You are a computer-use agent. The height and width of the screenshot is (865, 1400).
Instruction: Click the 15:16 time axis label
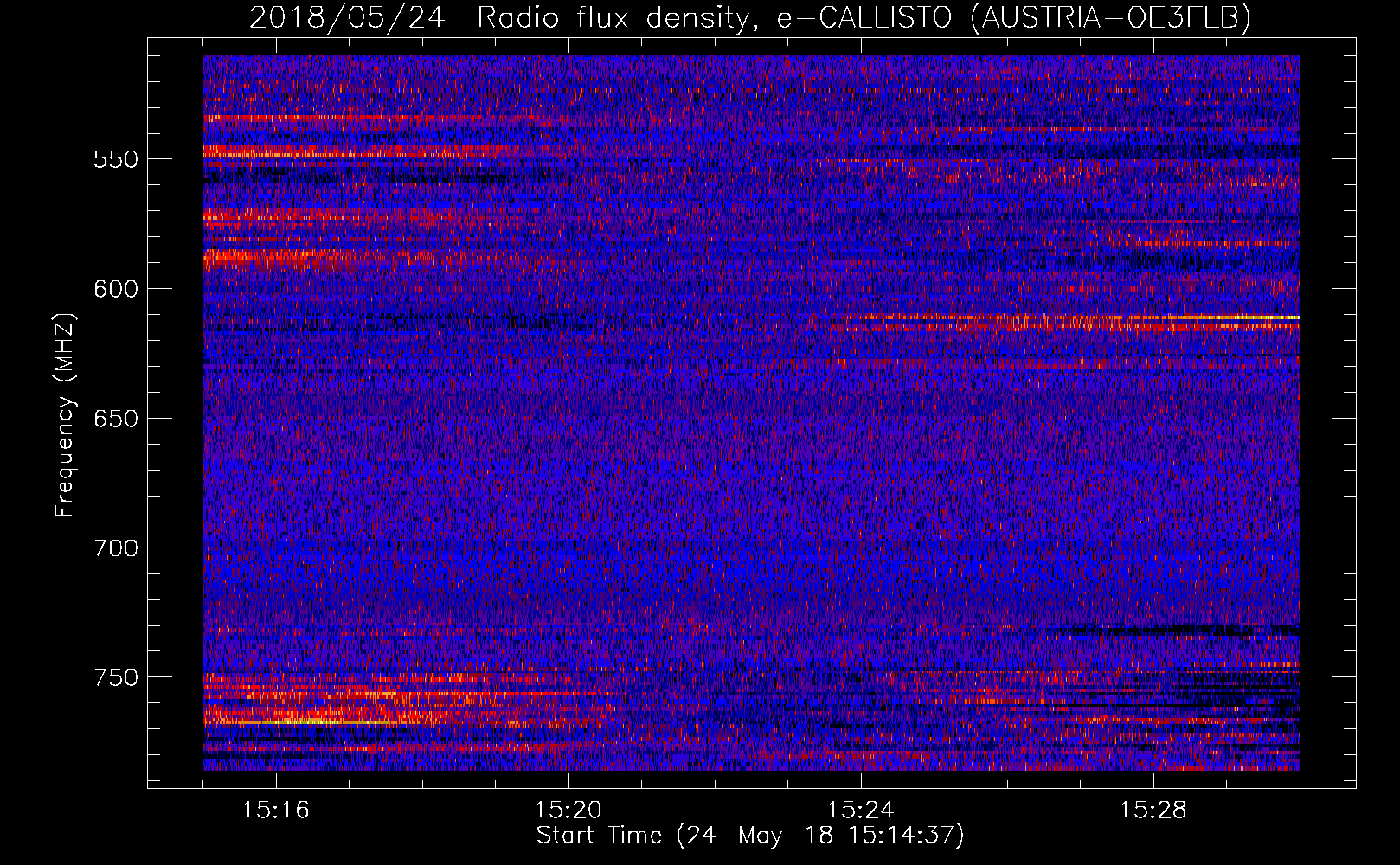click(x=276, y=811)
